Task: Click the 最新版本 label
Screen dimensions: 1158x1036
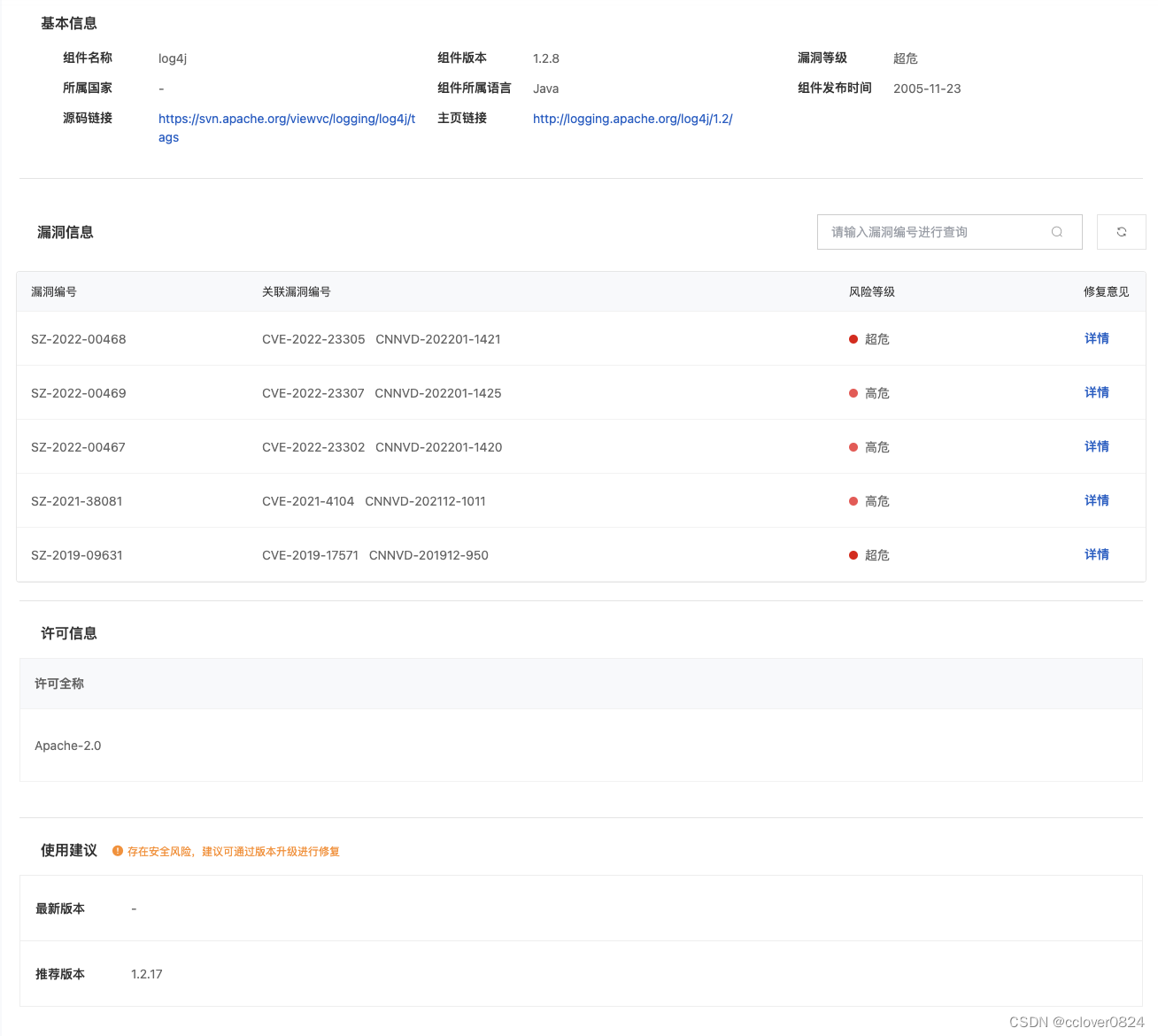Action: [60, 908]
